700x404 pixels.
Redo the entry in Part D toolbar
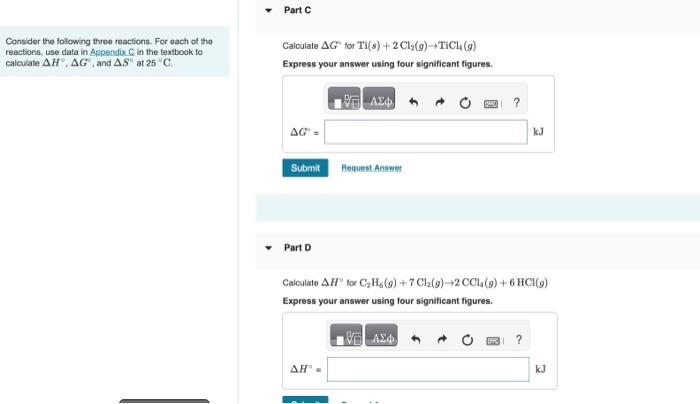442,339
